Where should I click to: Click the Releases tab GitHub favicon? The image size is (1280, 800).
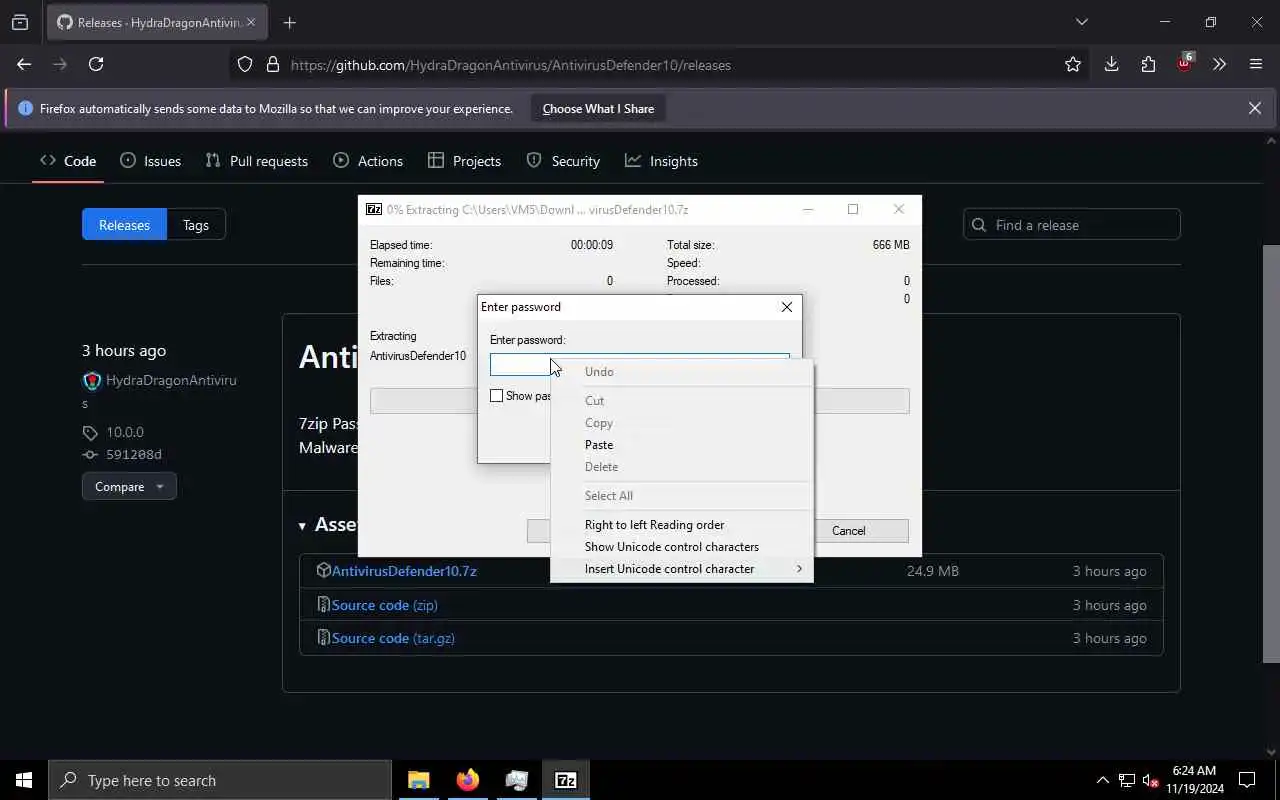tap(65, 22)
